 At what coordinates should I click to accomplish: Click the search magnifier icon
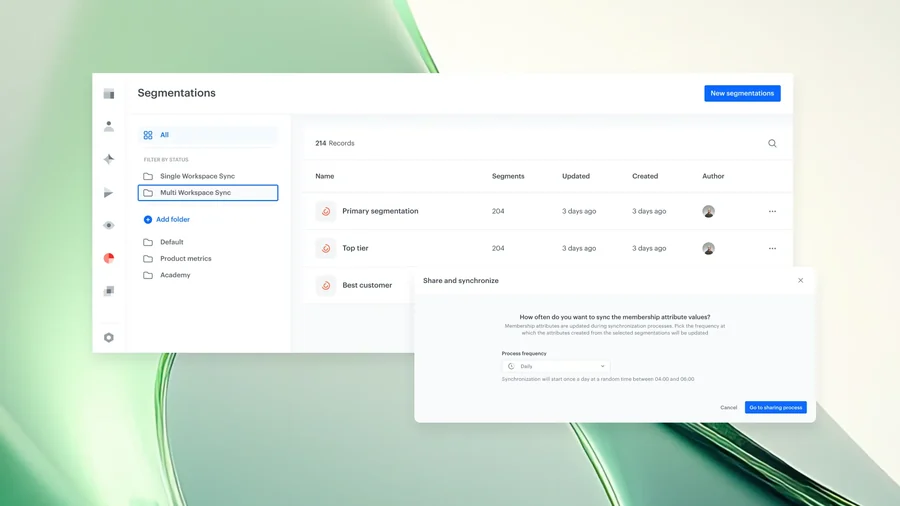point(772,143)
